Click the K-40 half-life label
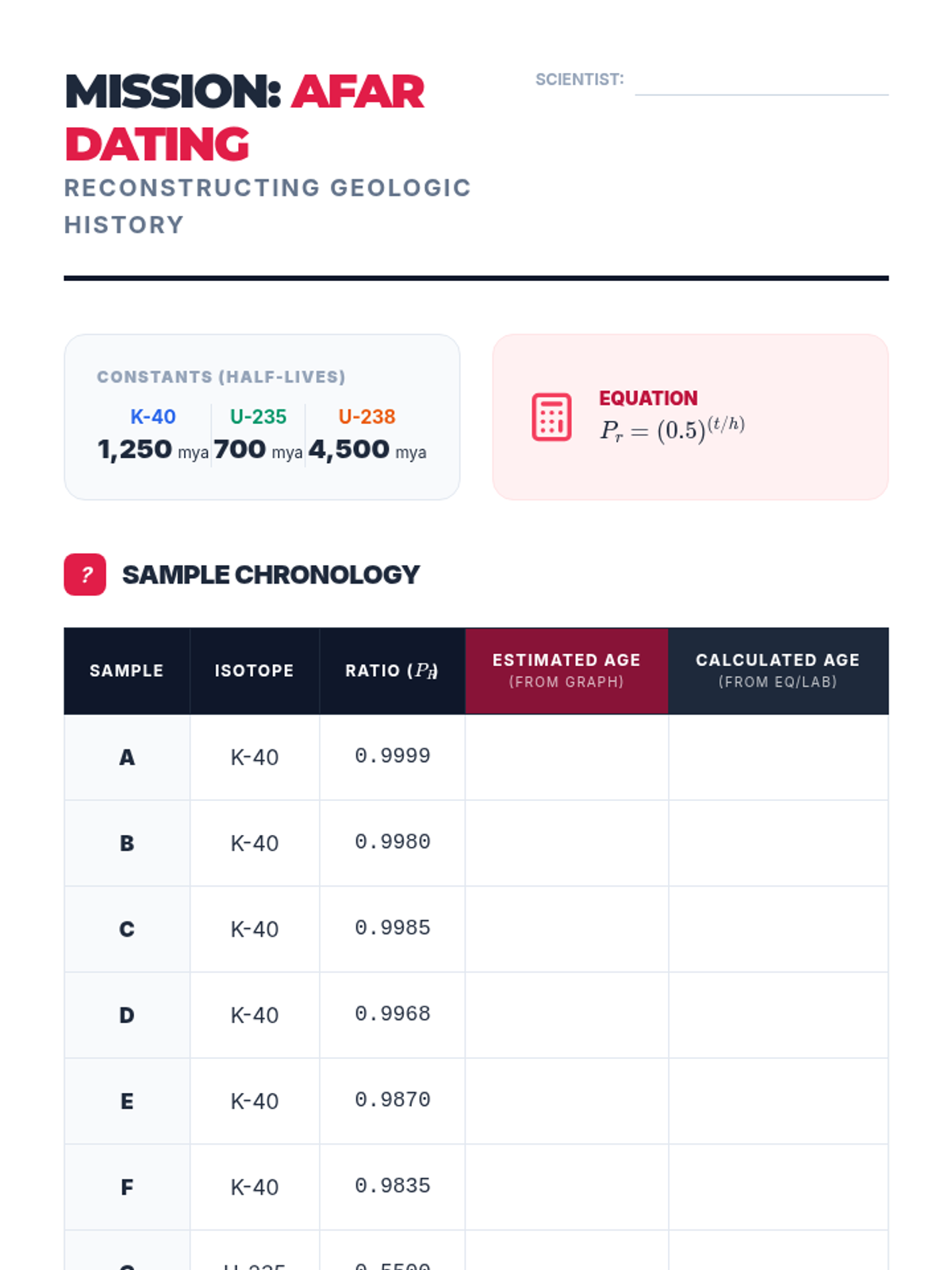 [153, 417]
